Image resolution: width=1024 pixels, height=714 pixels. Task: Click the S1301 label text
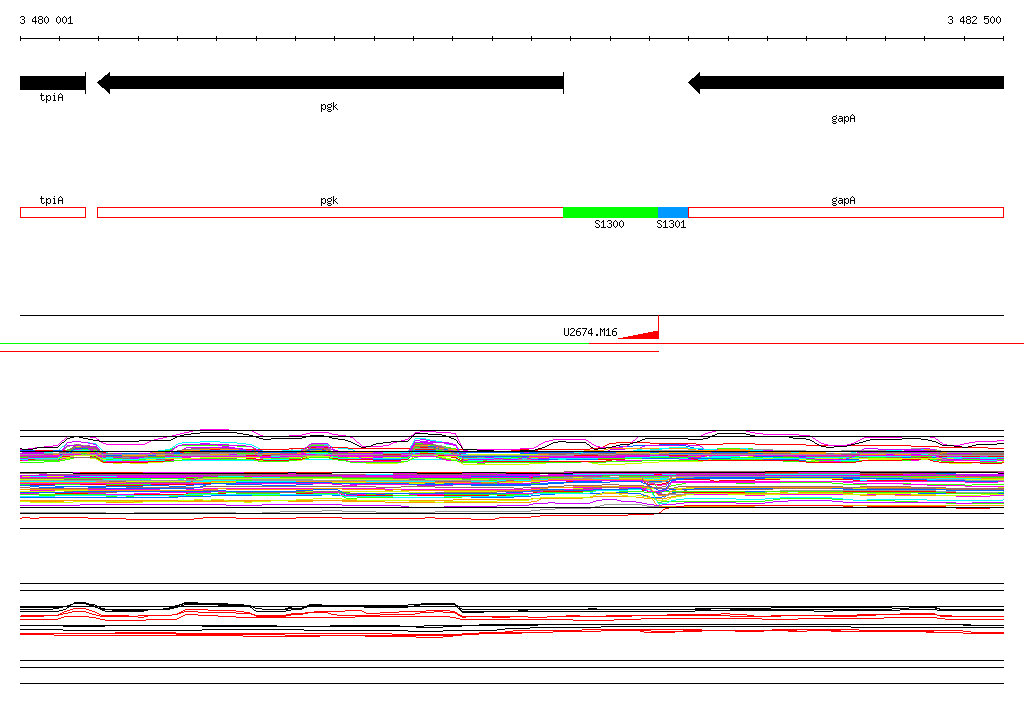point(671,224)
